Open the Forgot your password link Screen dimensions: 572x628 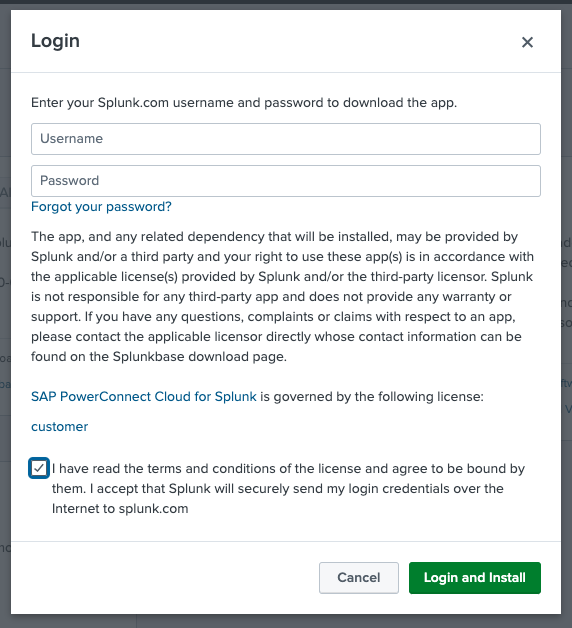(x=101, y=207)
